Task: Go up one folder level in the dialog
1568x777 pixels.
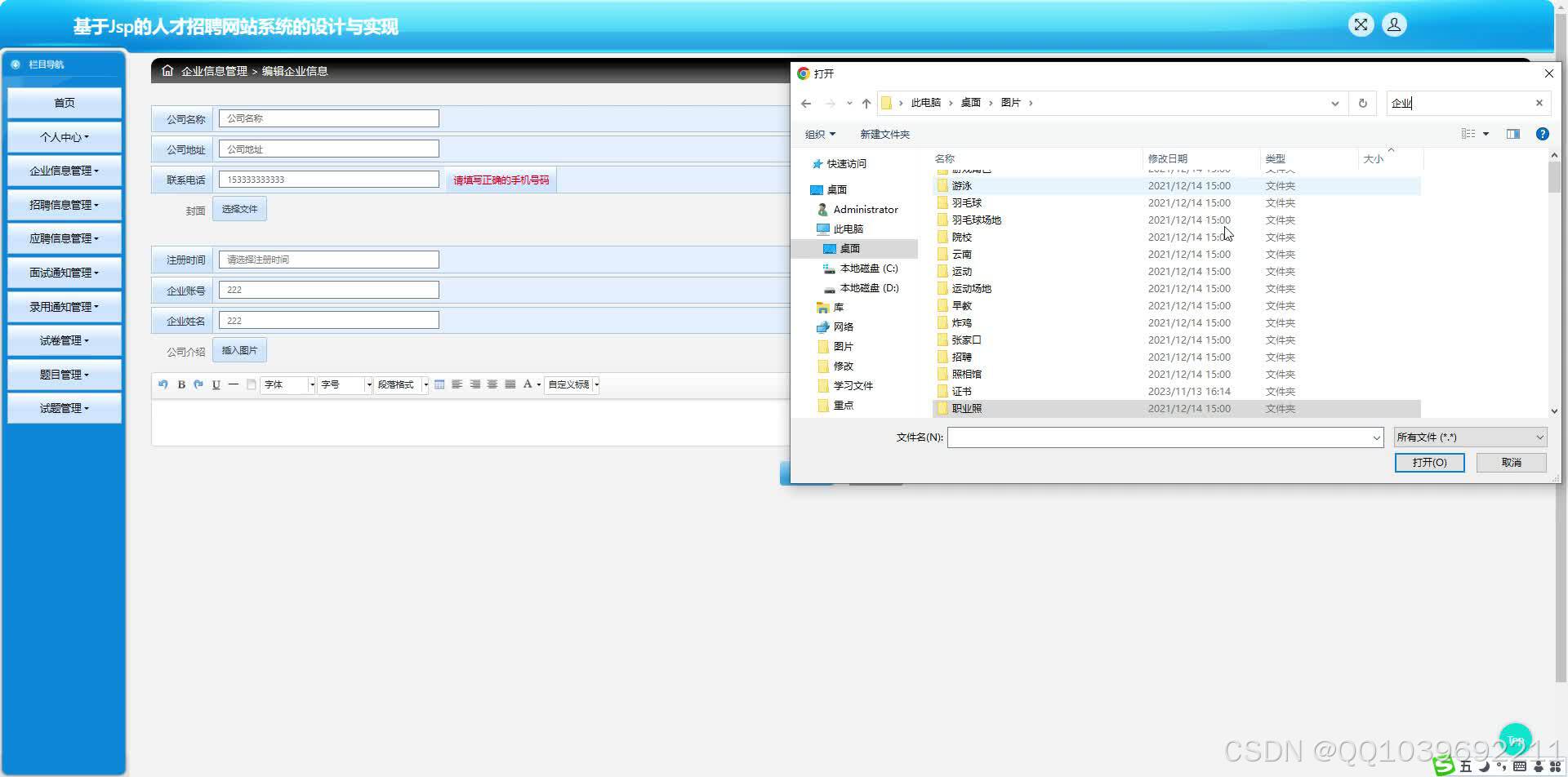Action: [x=866, y=103]
